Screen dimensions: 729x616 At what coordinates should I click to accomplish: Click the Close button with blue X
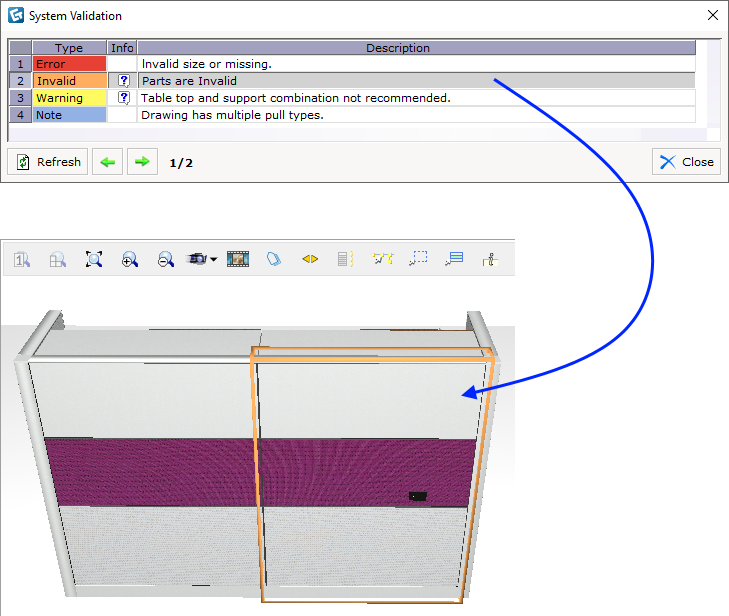point(686,162)
